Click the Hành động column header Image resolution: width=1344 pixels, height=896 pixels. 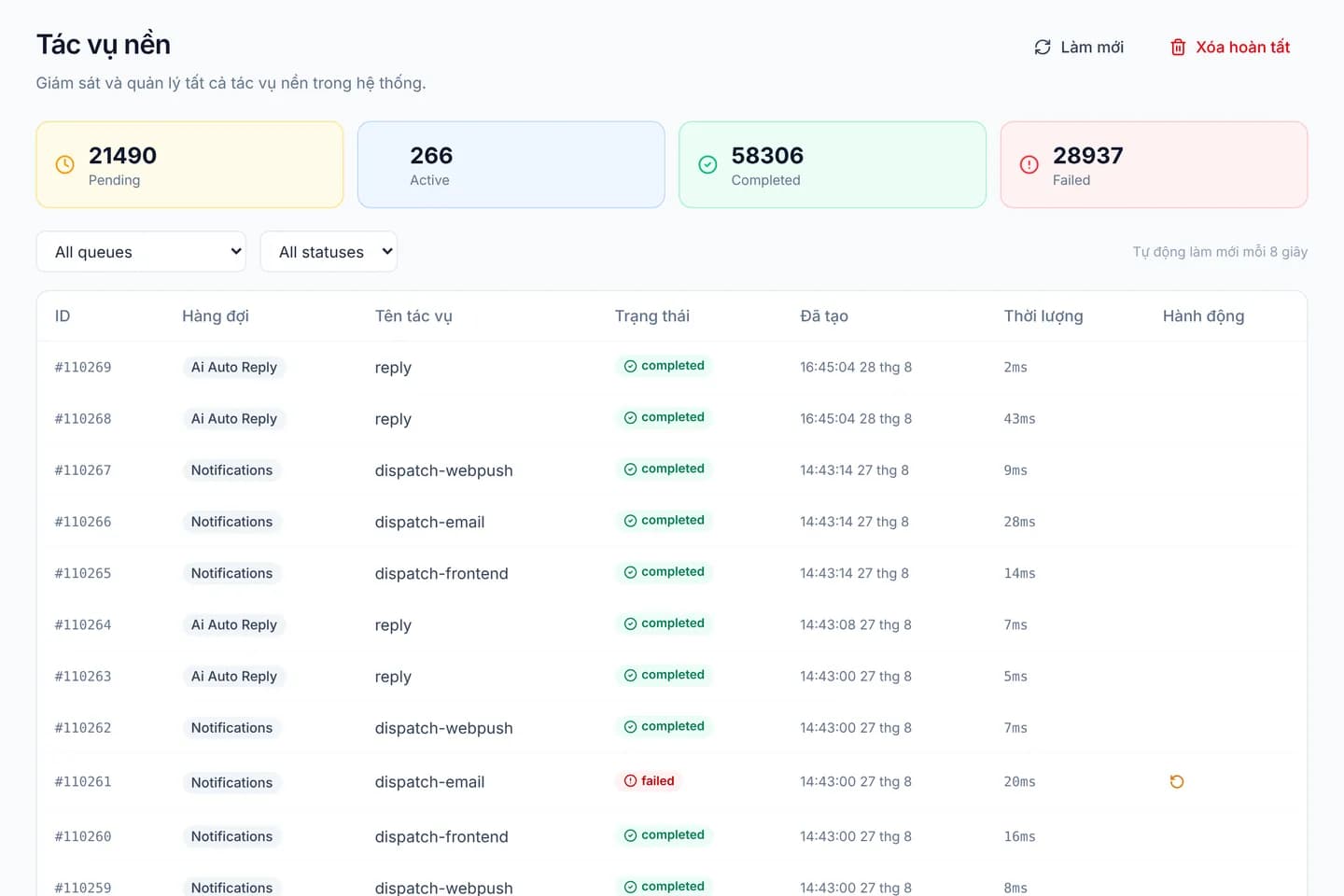(x=1204, y=316)
